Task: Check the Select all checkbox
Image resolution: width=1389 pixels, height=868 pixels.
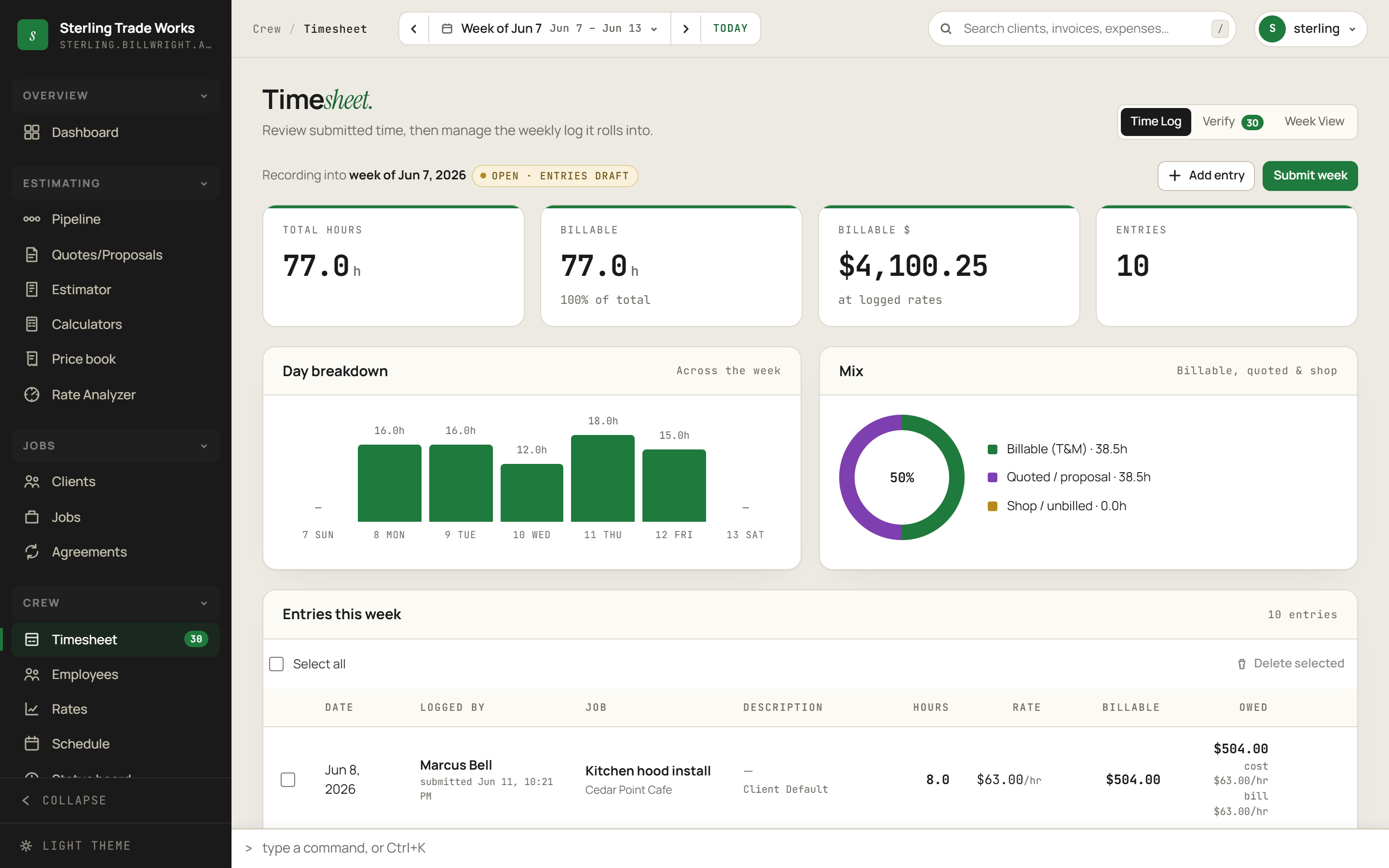Action: [x=277, y=664]
